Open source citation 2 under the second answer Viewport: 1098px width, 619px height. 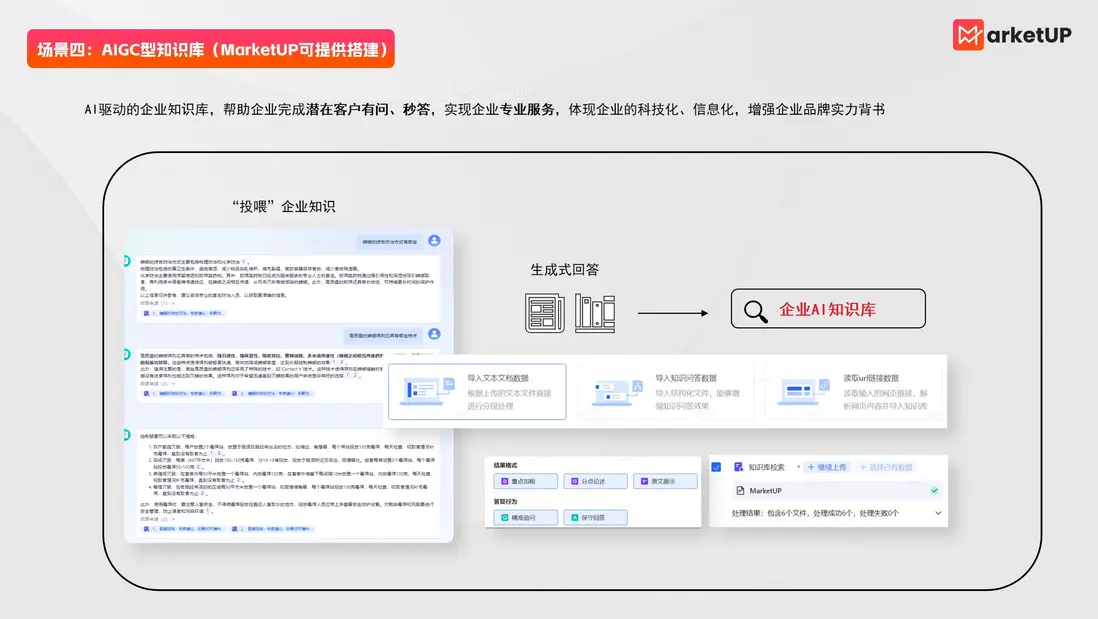272,394
